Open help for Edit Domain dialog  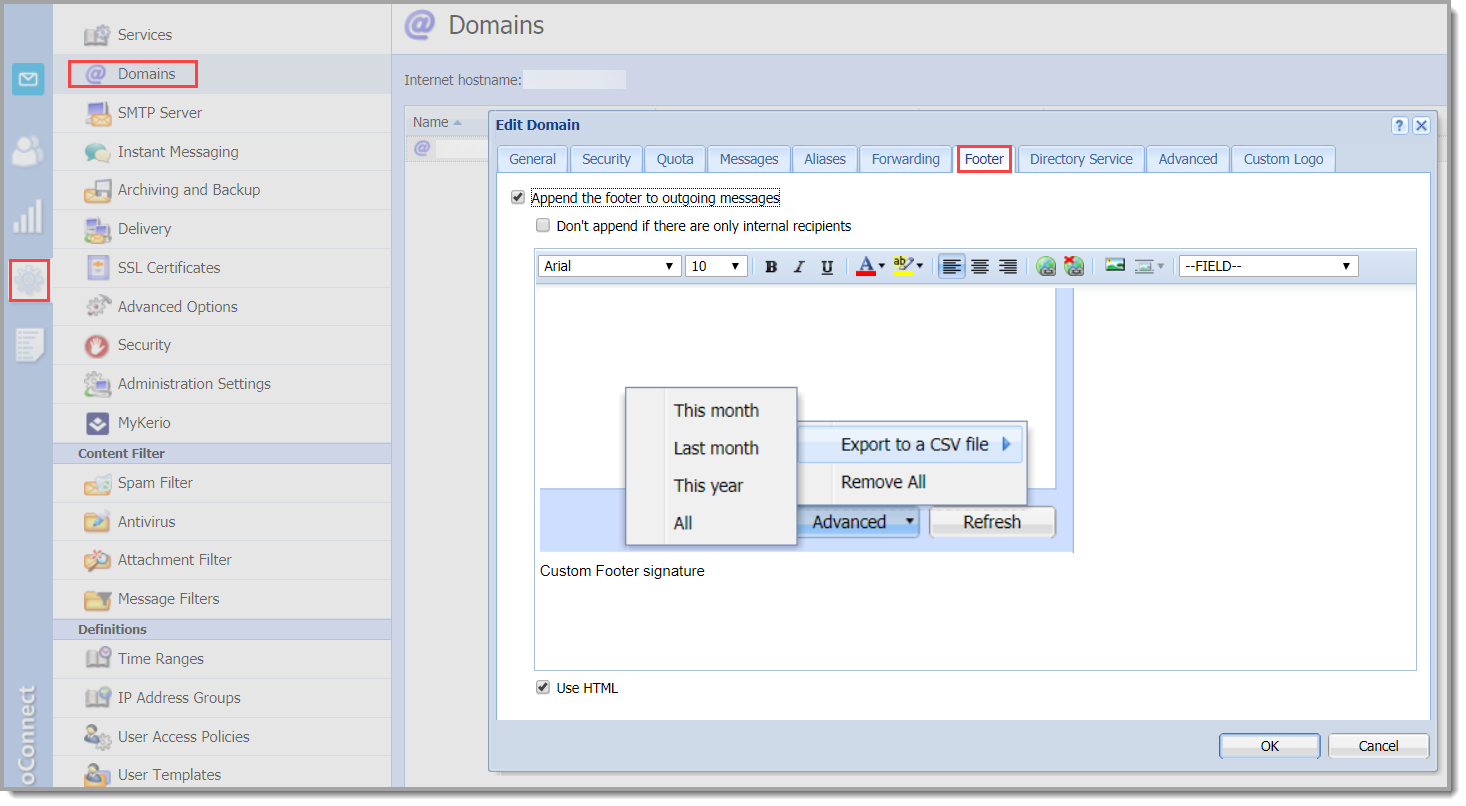[x=1400, y=125]
